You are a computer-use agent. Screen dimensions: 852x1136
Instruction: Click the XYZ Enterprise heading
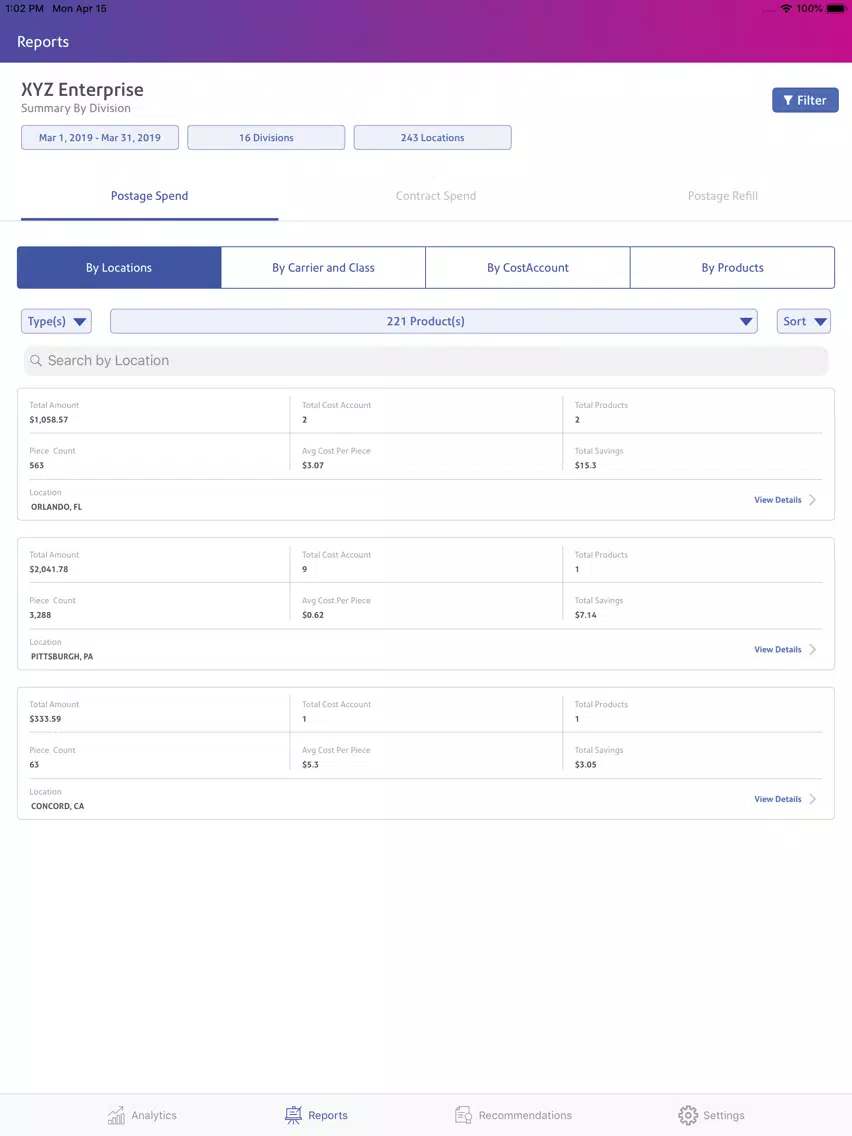coord(82,89)
